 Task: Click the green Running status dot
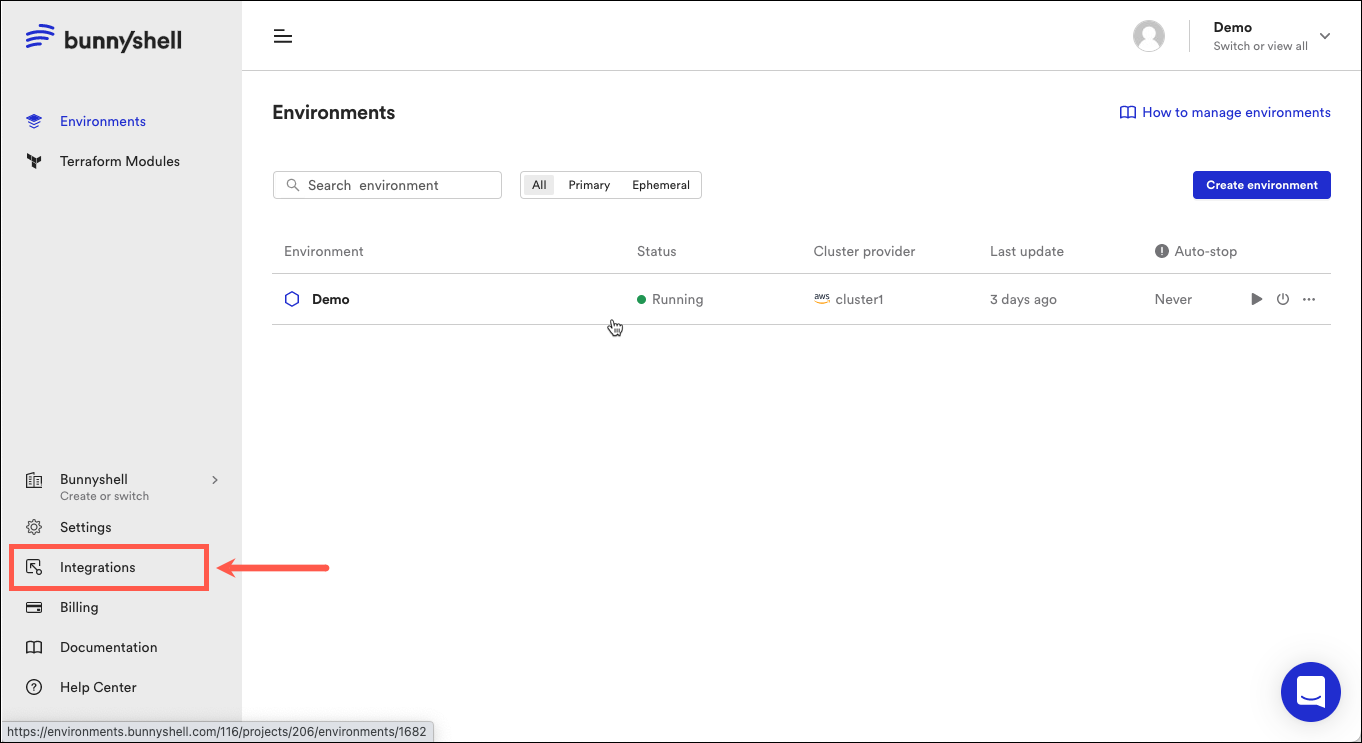[641, 299]
